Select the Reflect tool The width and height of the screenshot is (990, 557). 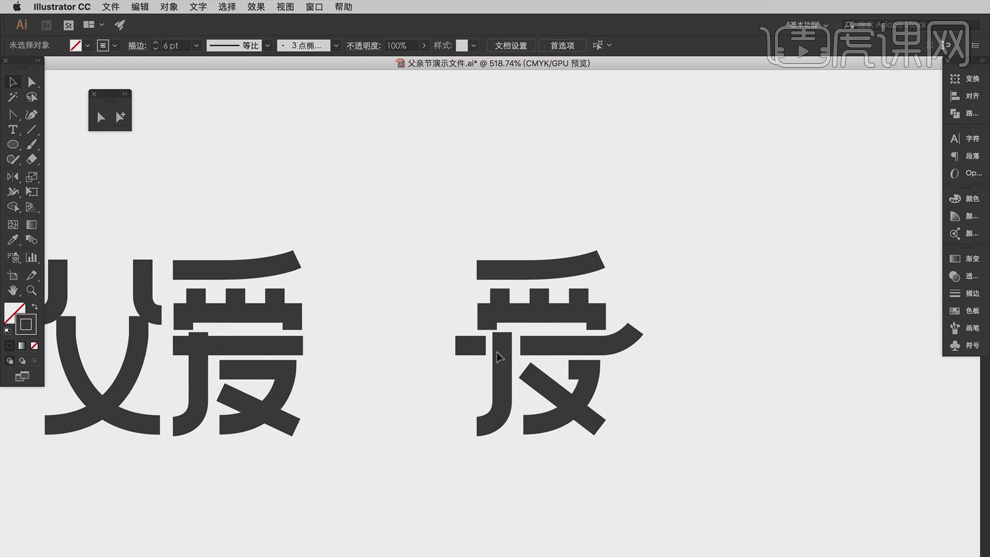point(13,177)
